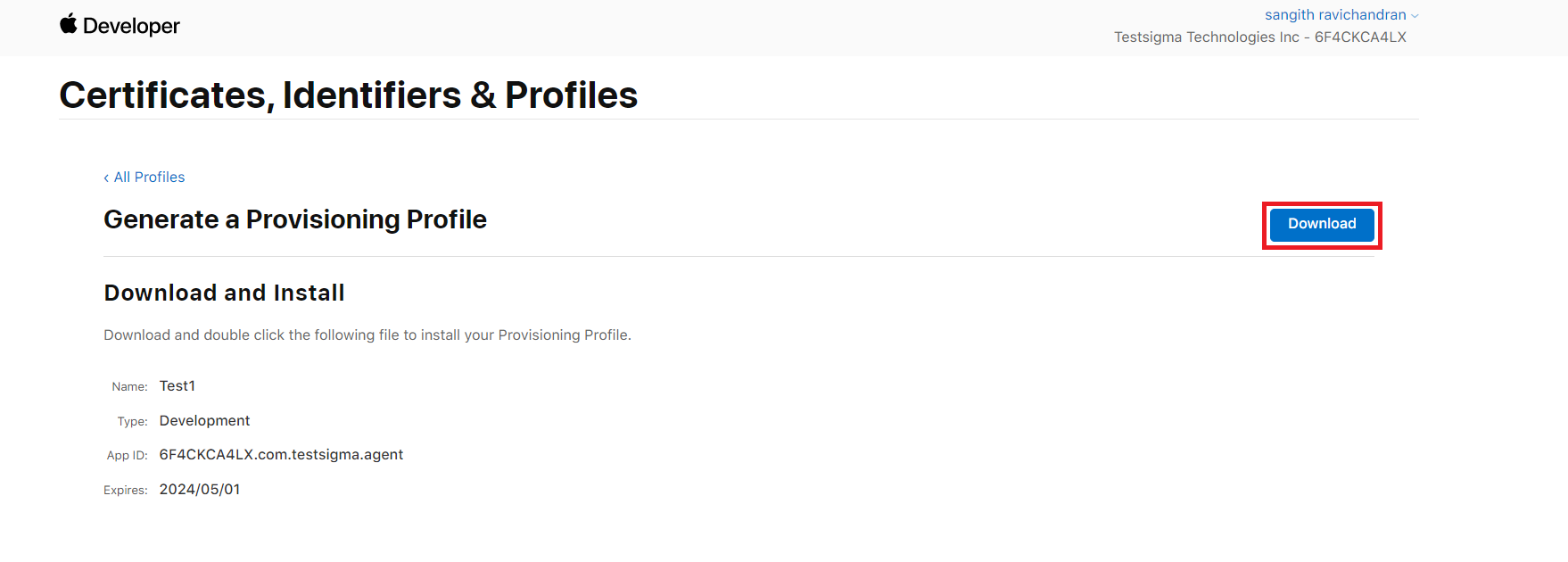This screenshot has width=1568, height=562.
Task: Click the Apple logo icon
Action: pos(69,24)
